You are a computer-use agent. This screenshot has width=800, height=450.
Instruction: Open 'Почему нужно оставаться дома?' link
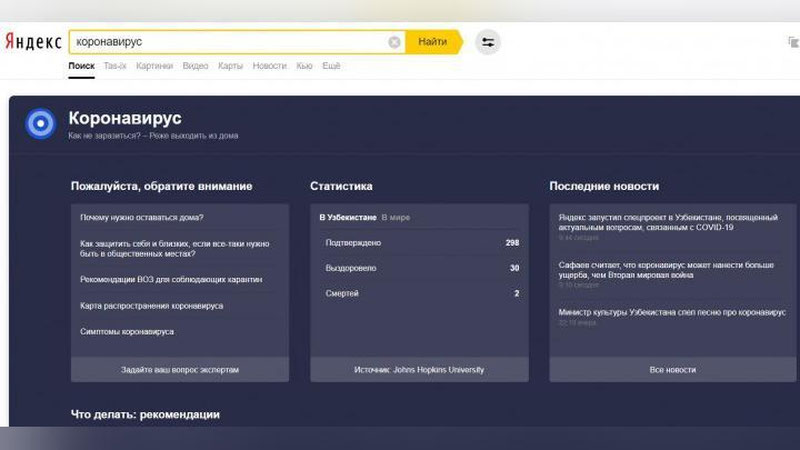tap(142, 217)
